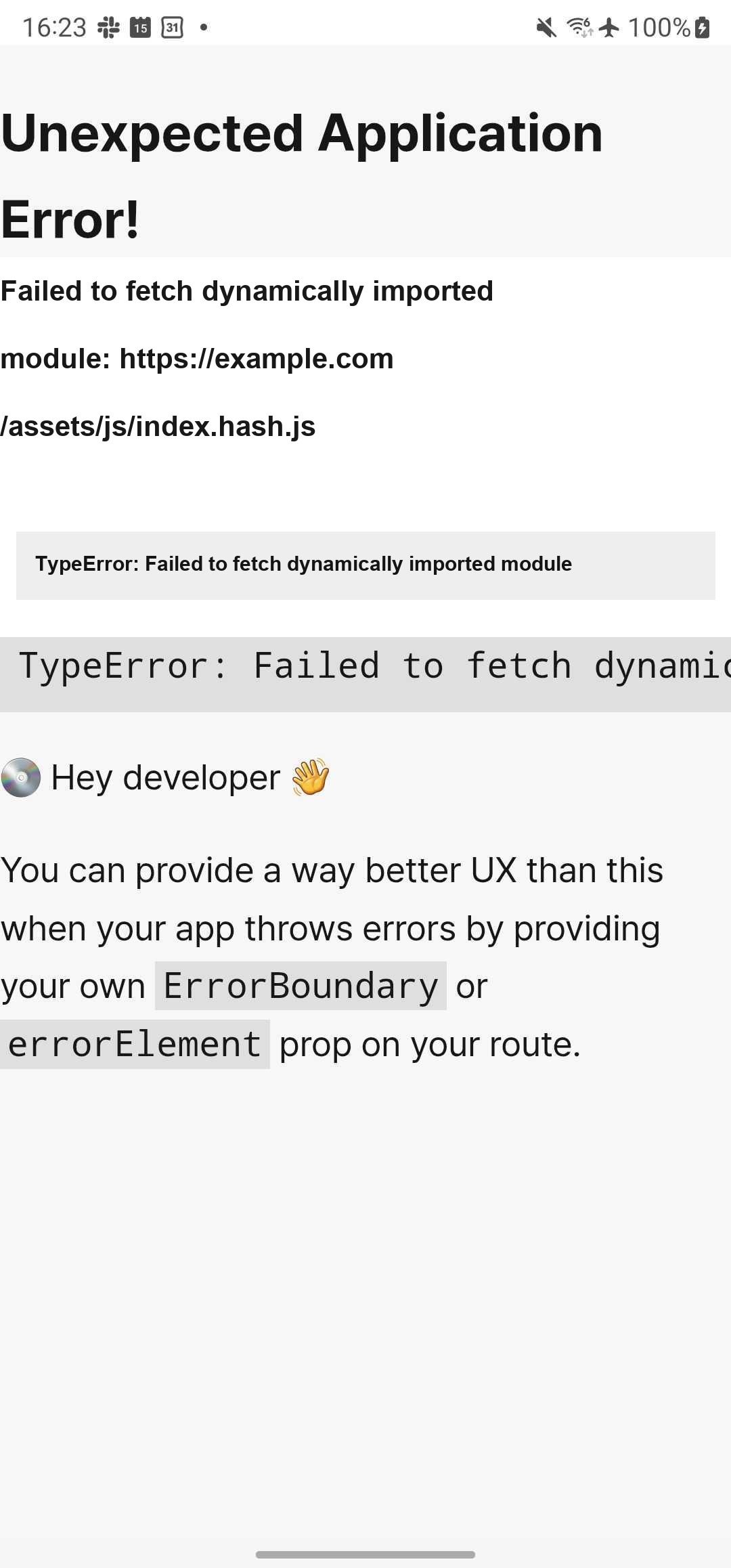Tap the CD disc emoji
This screenshot has height=1568, width=731.
tap(21, 777)
